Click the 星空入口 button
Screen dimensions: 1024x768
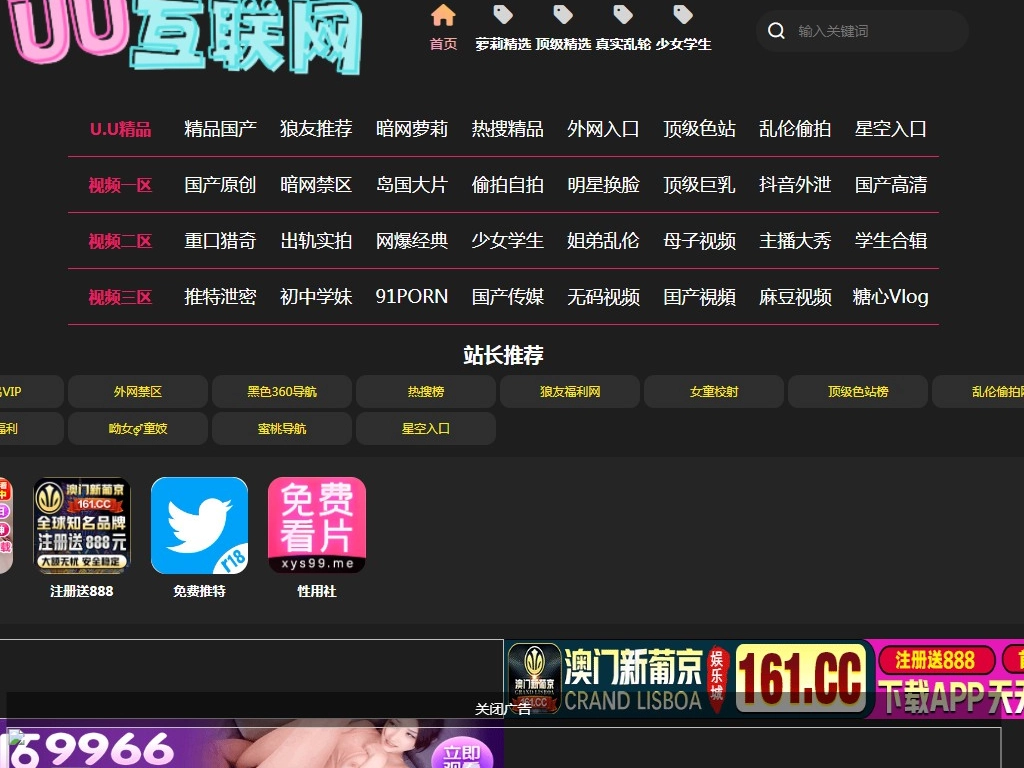(426, 427)
